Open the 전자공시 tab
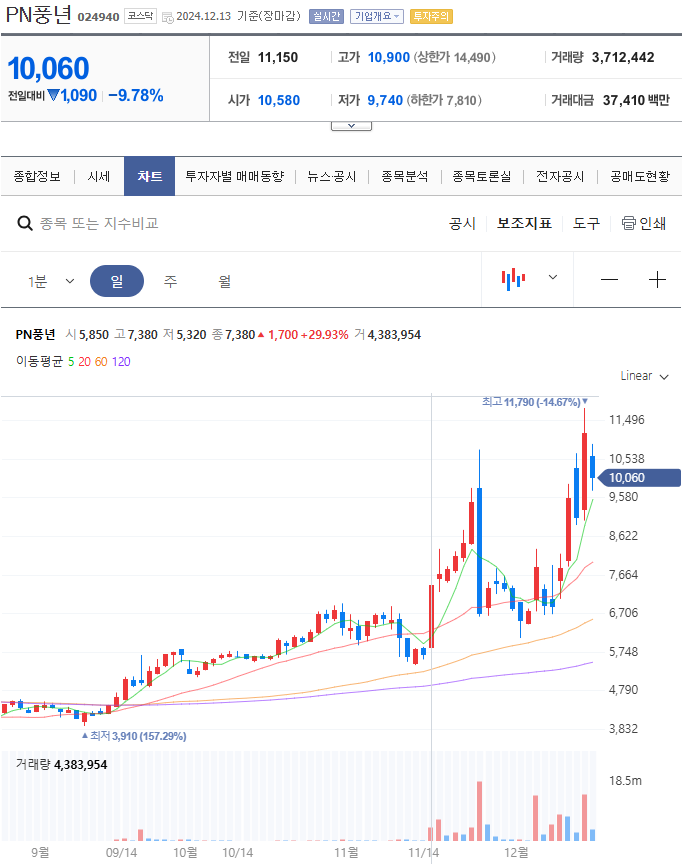 pos(560,176)
